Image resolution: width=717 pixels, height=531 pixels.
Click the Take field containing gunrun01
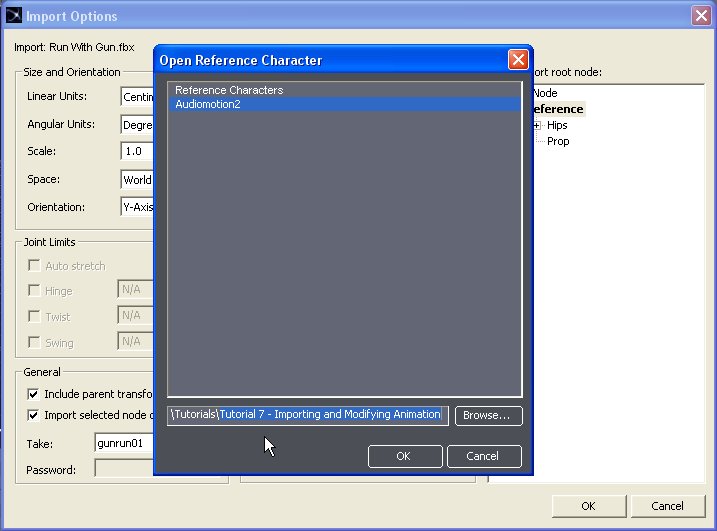tap(124, 443)
